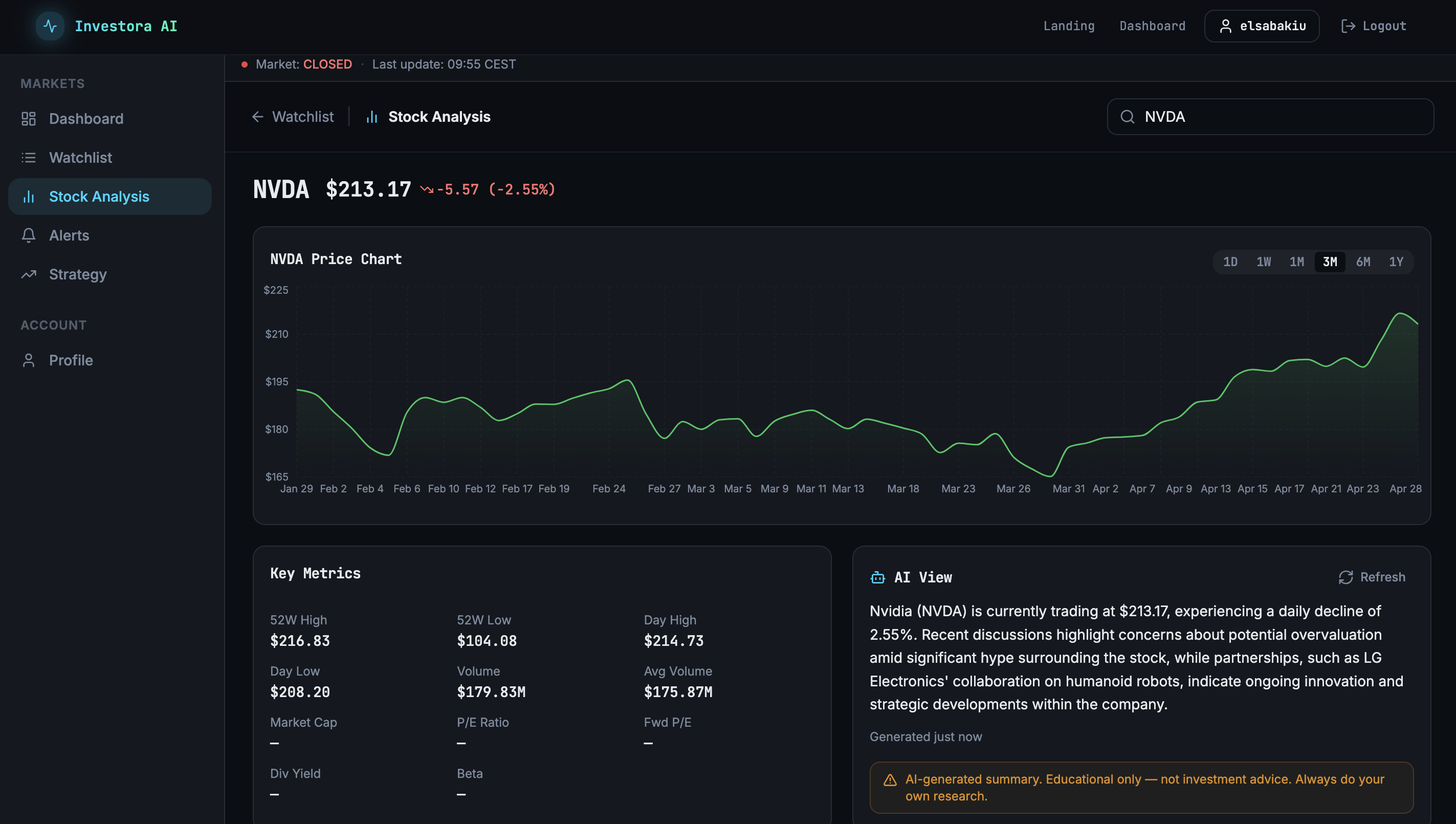The width and height of the screenshot is (1456, 824).
Task: Click the Stock Analysis bar chart icon in sidebar
Action: point(28,197)
